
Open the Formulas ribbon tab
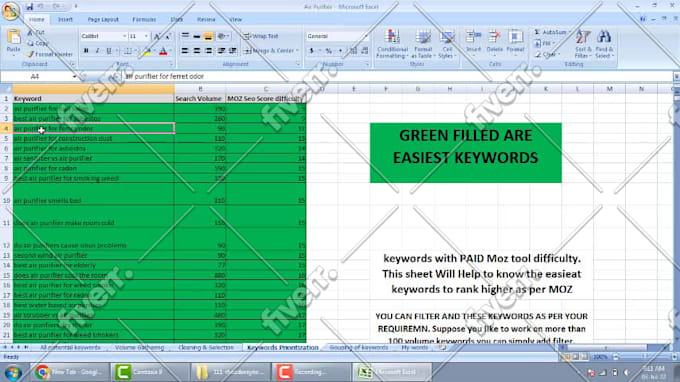144,20
